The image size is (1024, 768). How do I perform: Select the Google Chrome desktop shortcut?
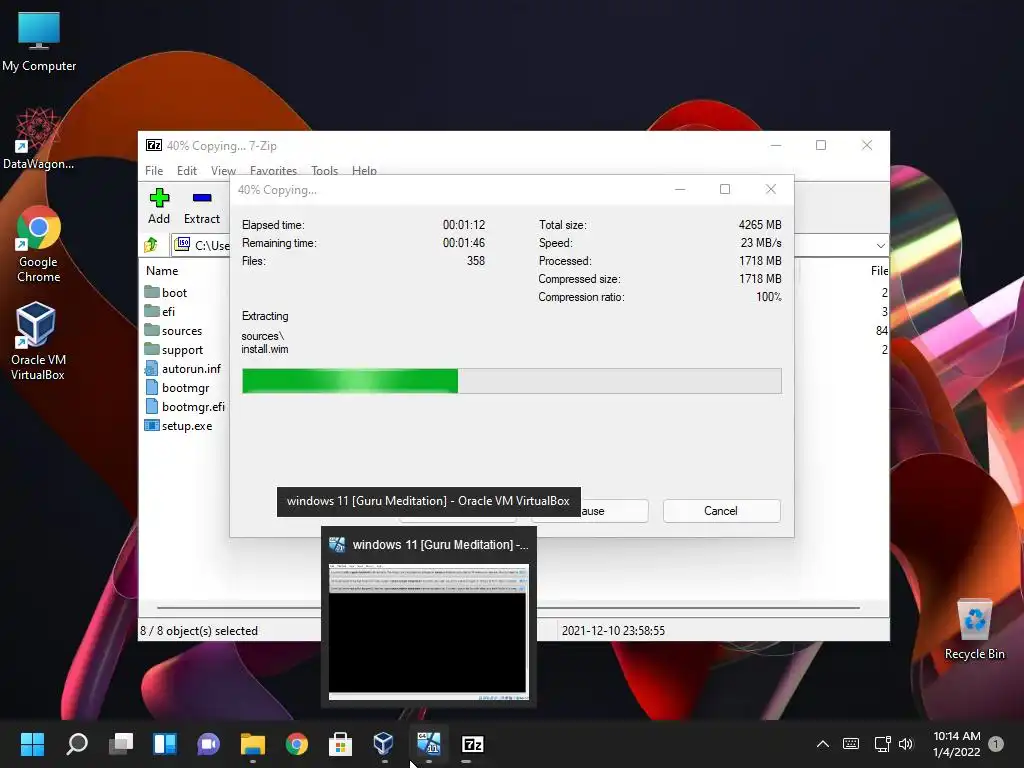point(39,244)
